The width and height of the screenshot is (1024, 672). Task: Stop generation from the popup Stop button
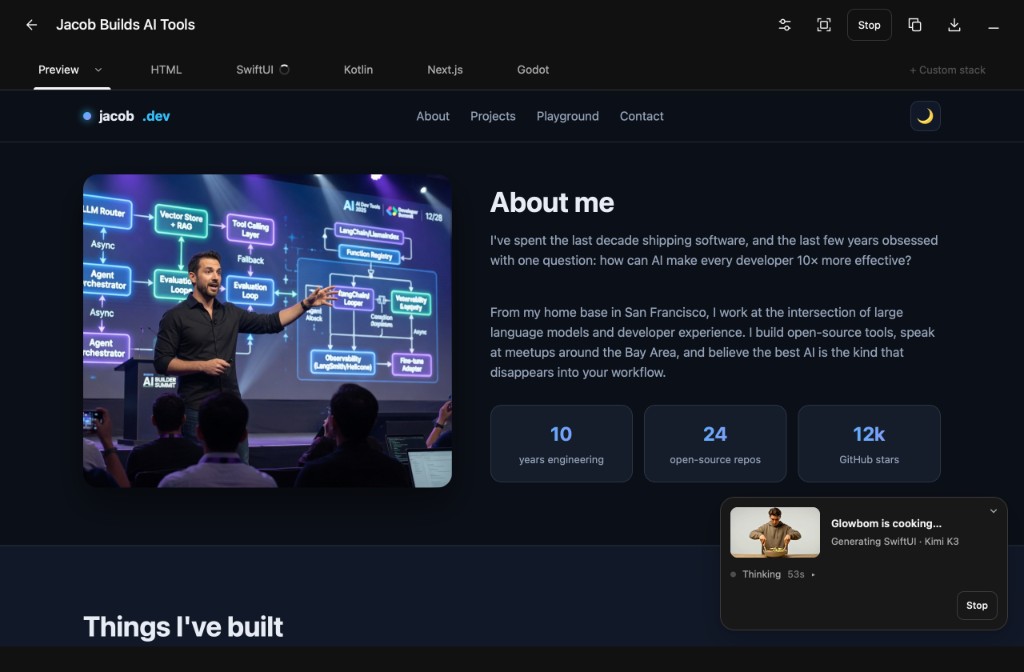976,605
